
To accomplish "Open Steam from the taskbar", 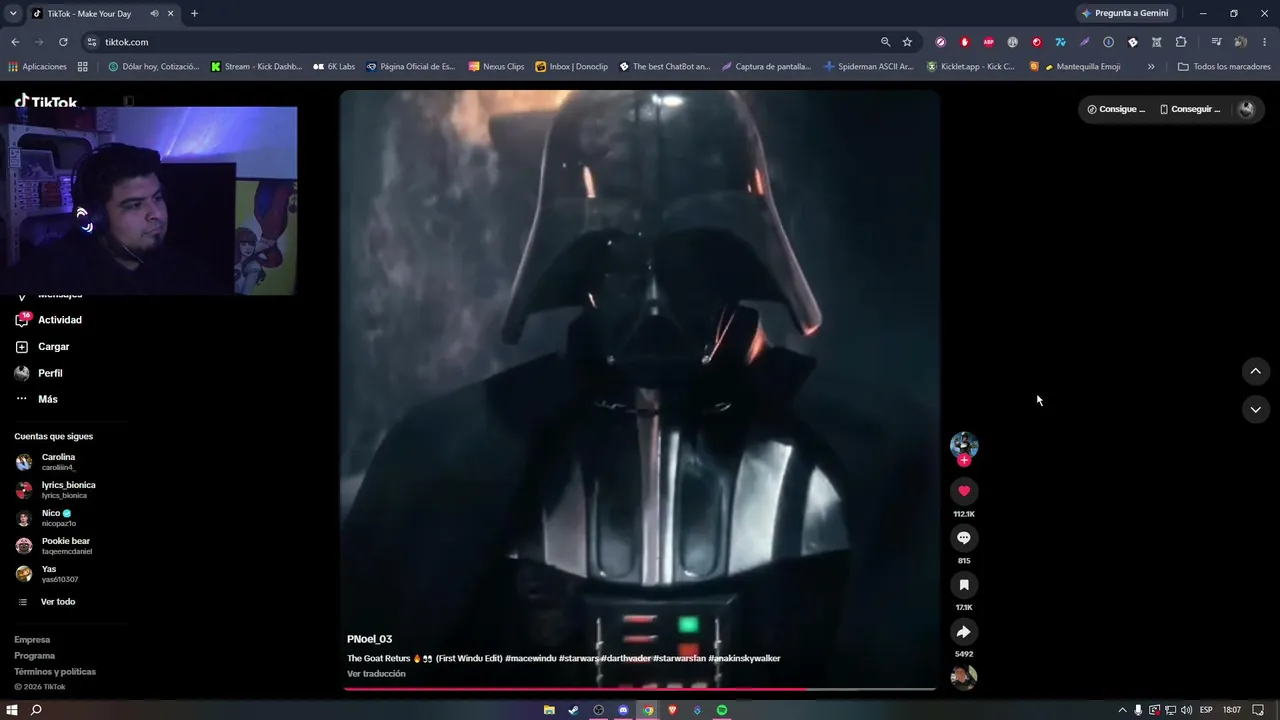I will [x=573, y=710].
